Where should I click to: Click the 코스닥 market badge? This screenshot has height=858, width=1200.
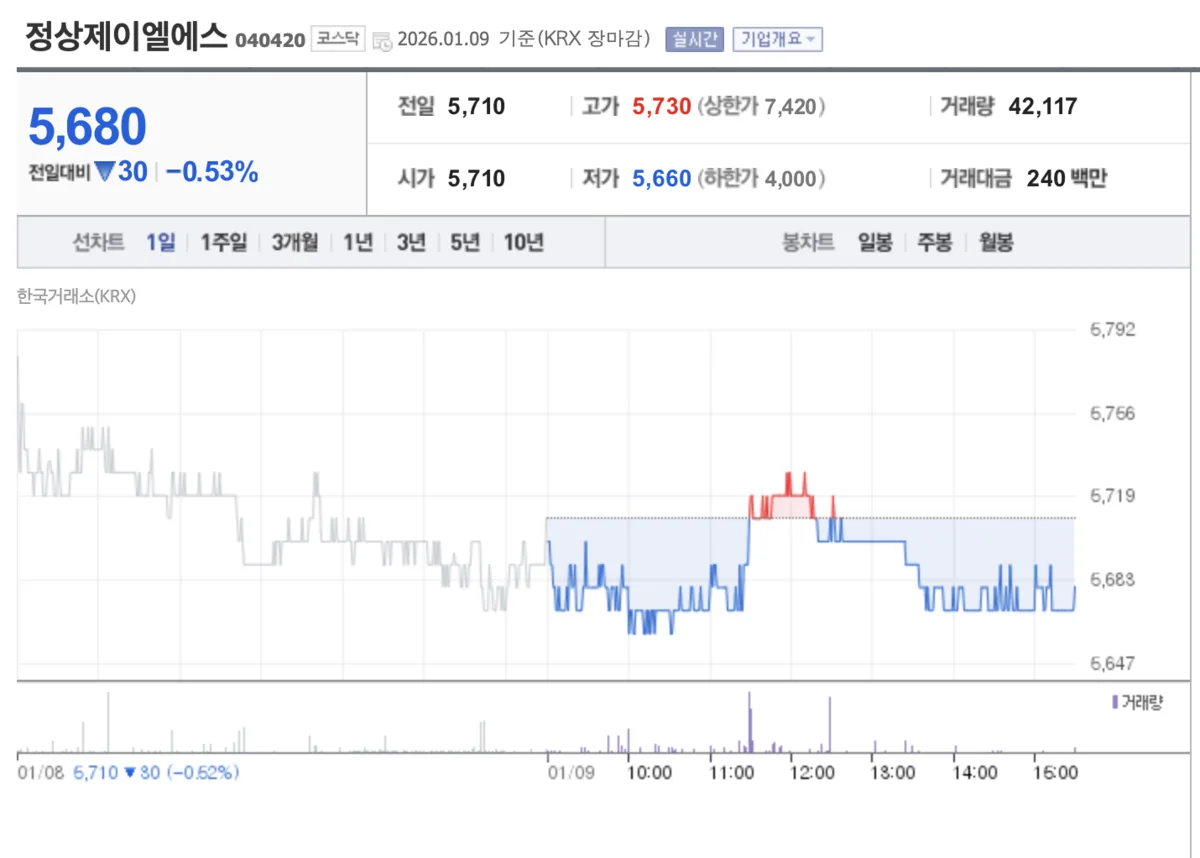pos(338,39)
